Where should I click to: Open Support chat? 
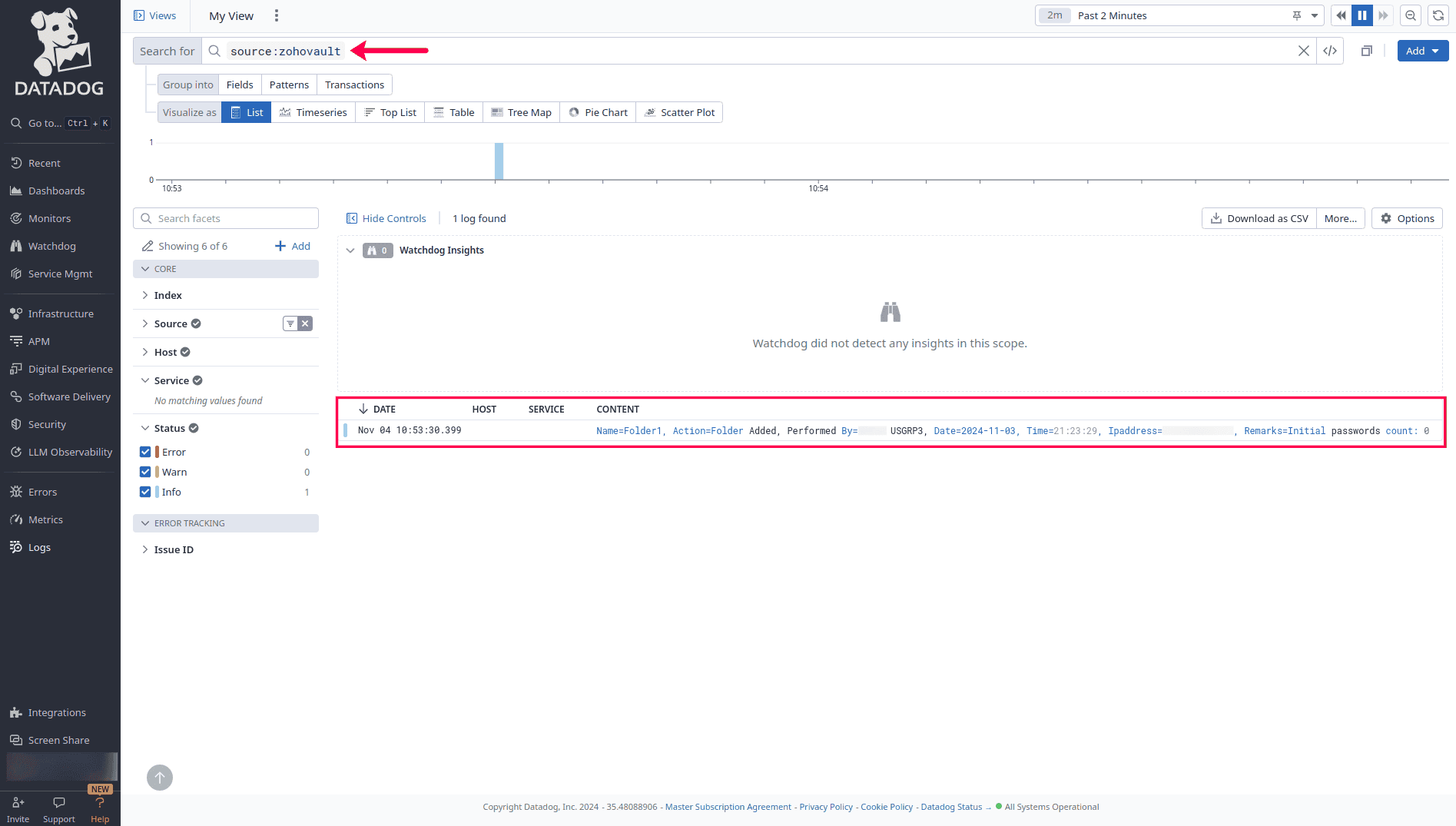[x=59, y=809]
